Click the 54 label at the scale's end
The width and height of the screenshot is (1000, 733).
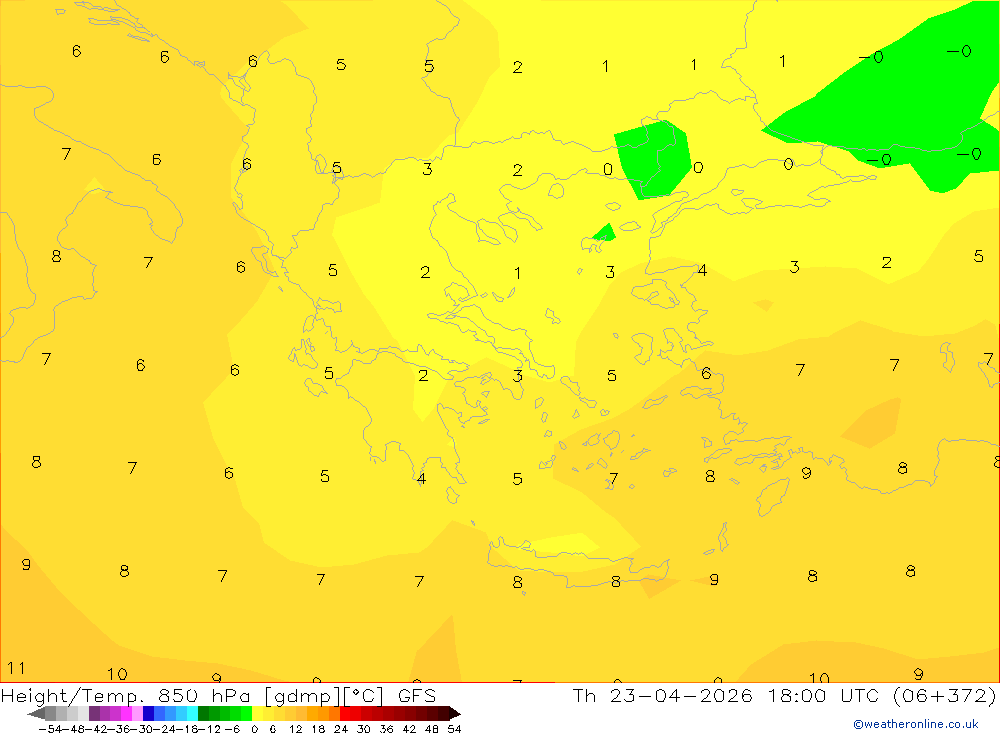click(x=454, y=729)
